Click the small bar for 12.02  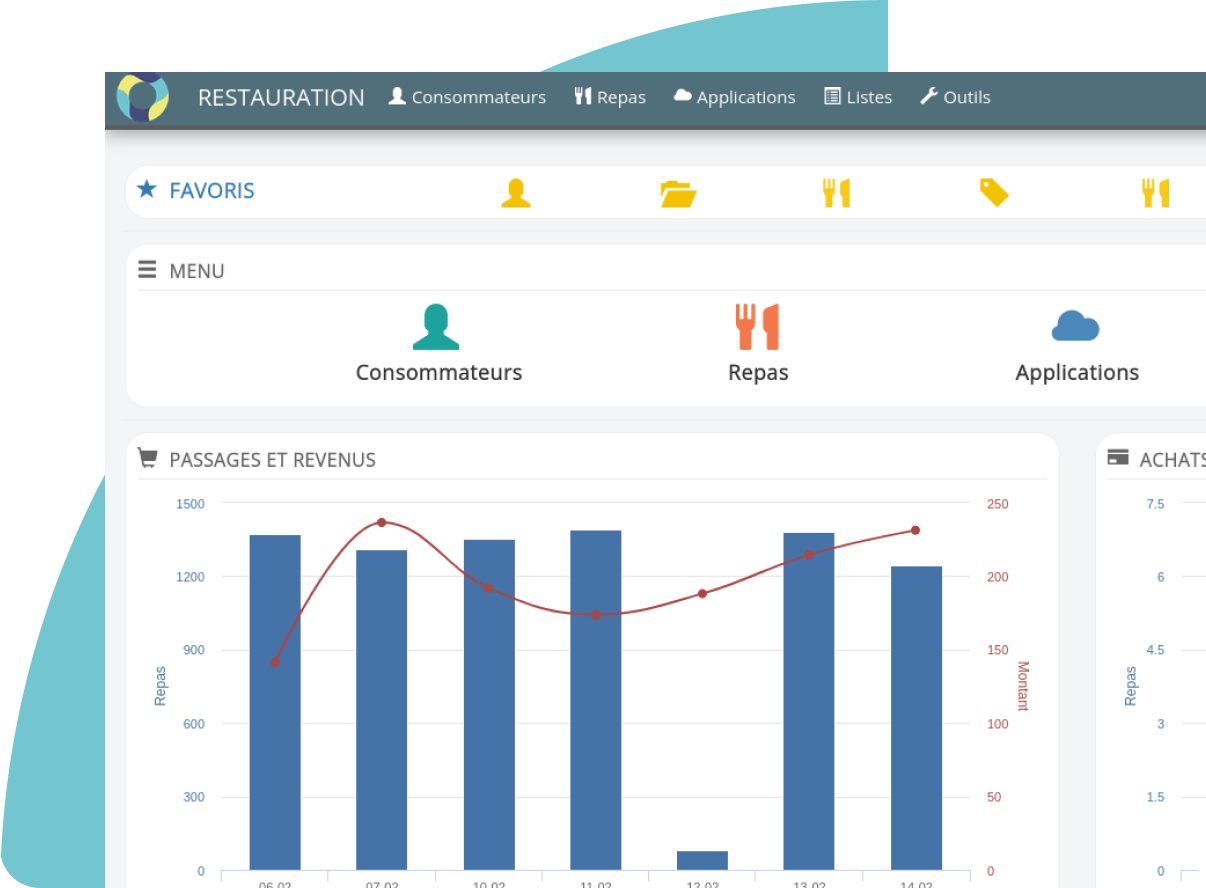[x=702, y=860]
